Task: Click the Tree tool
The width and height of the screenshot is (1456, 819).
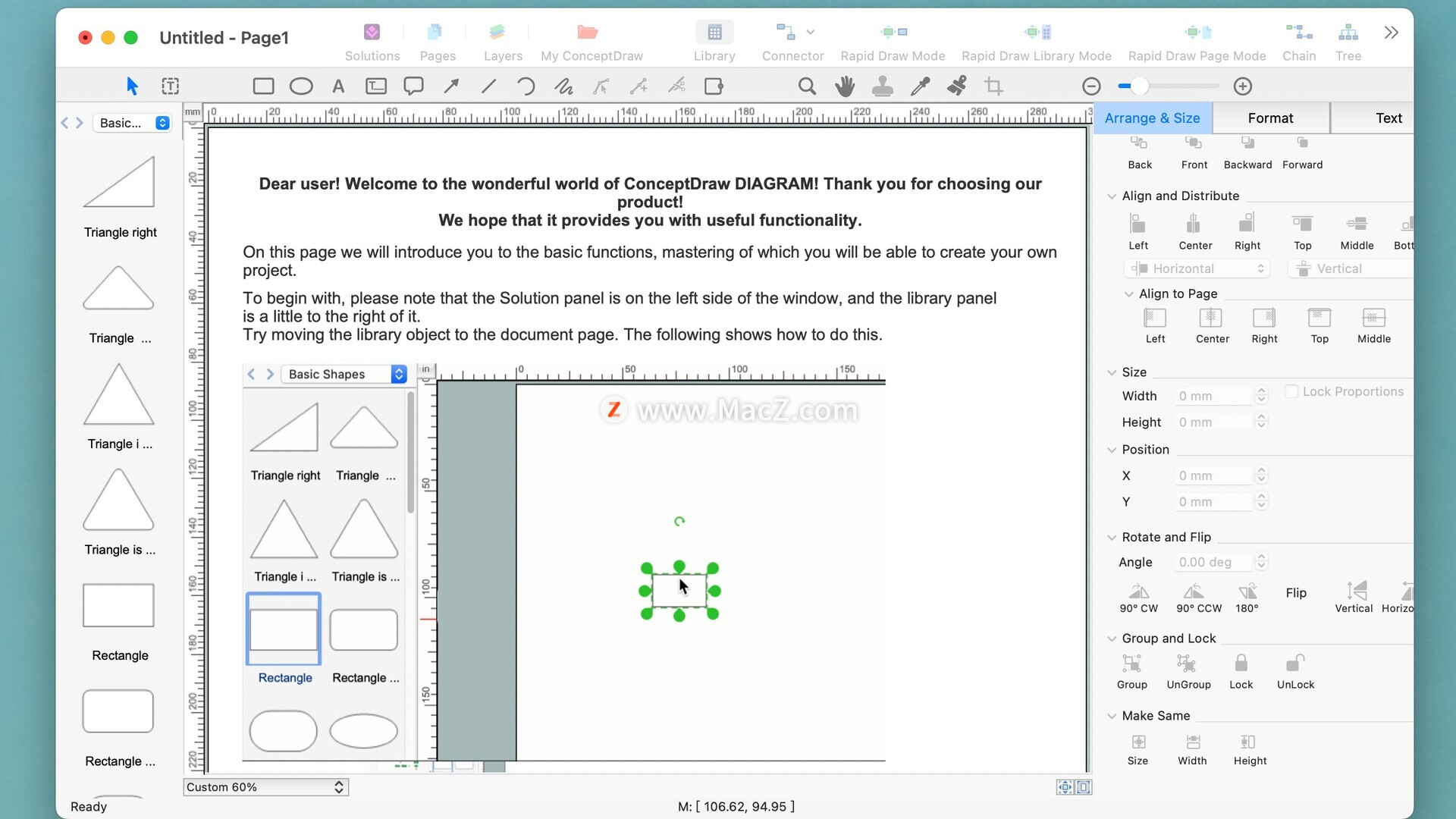Action: tap(1348, 42)
